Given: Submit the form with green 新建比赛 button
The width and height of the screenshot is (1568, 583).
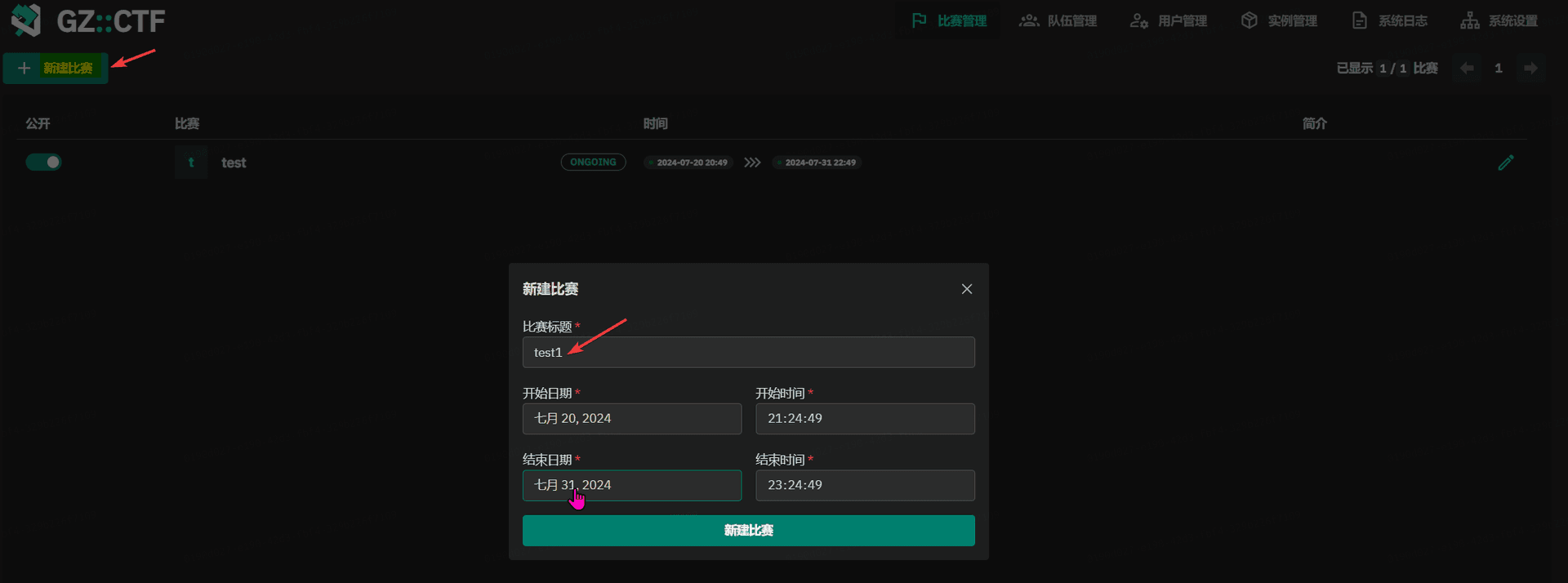Looking at the screenshot, I should point(748,530).
